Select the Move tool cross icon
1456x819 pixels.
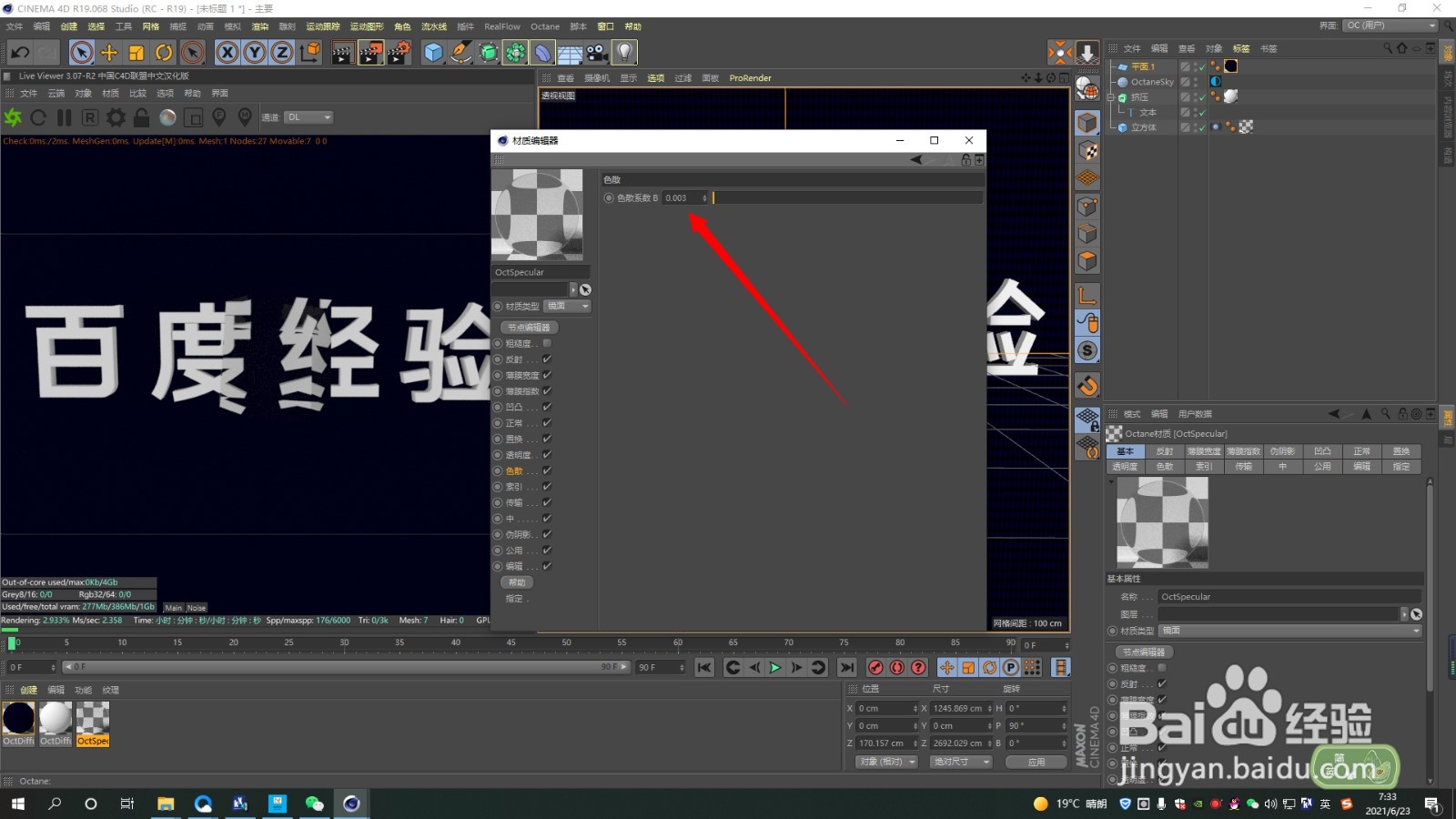tap(109, 53)
